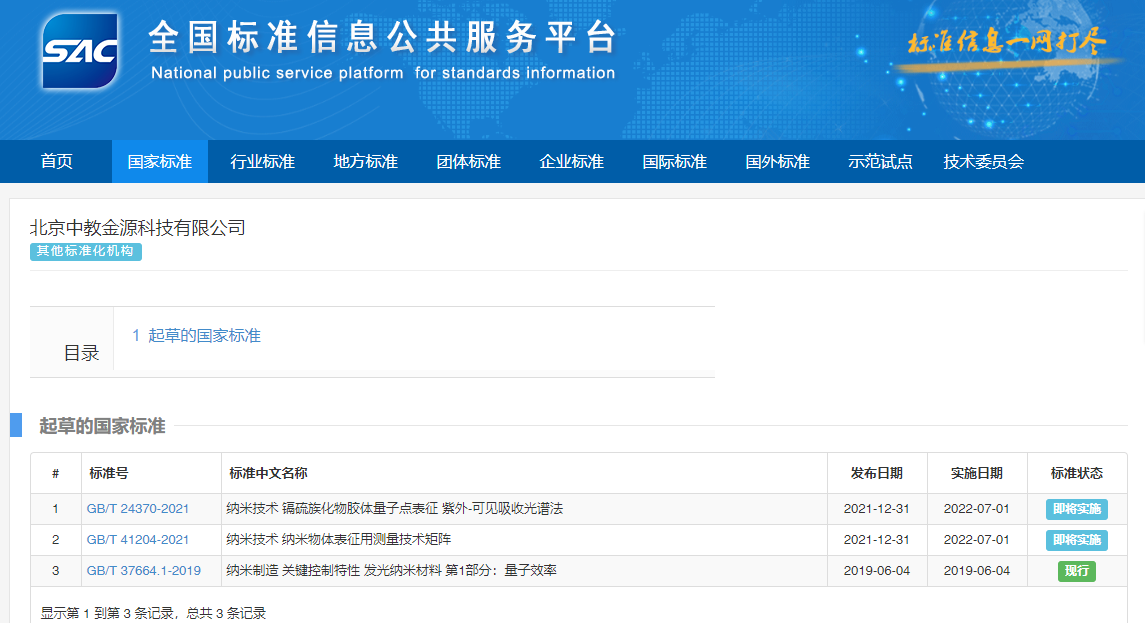Click the 标准信息一网打尽 slogan banner

tap(1006, 44)
